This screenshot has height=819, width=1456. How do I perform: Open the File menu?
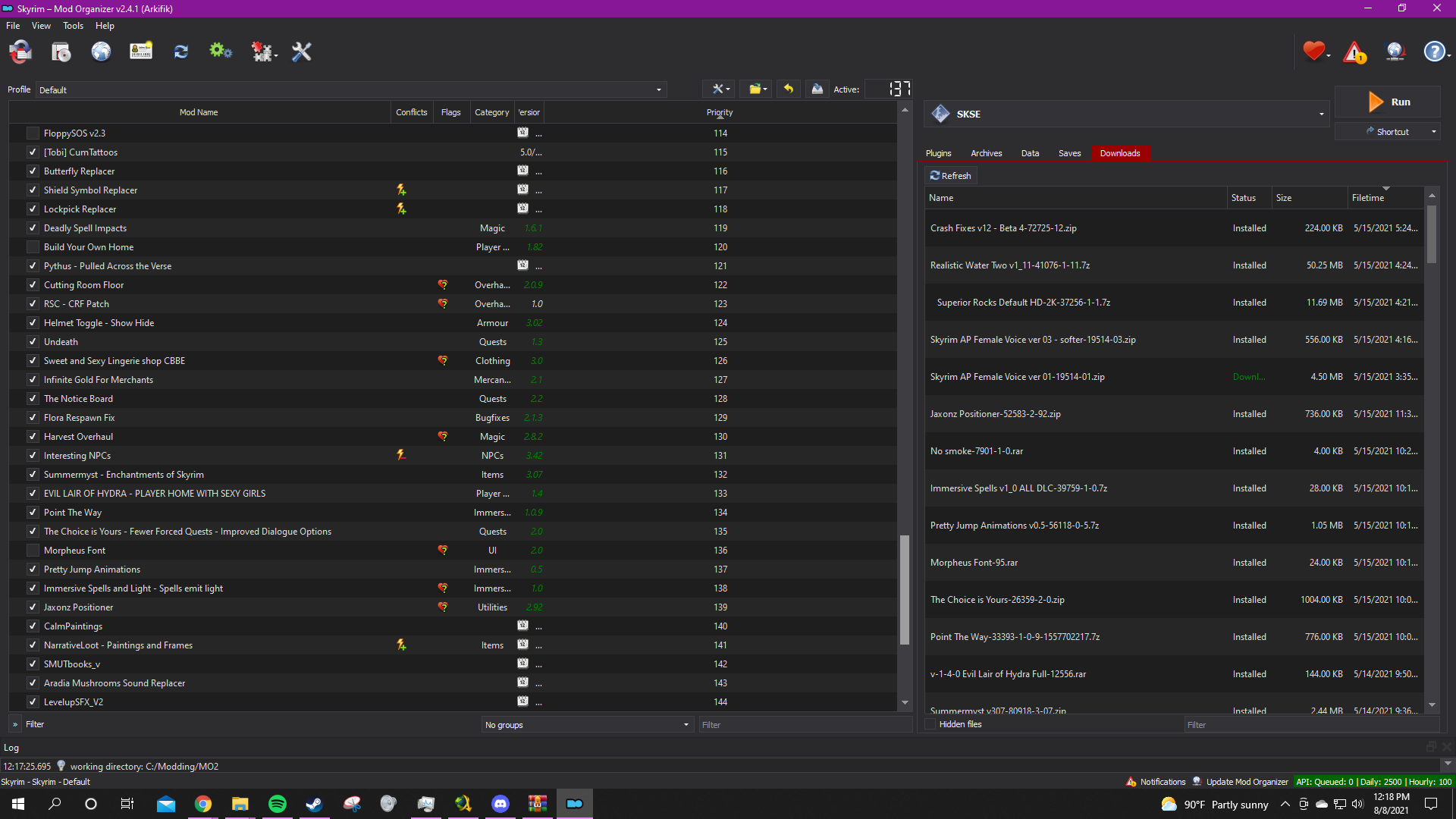click(13, 26)
